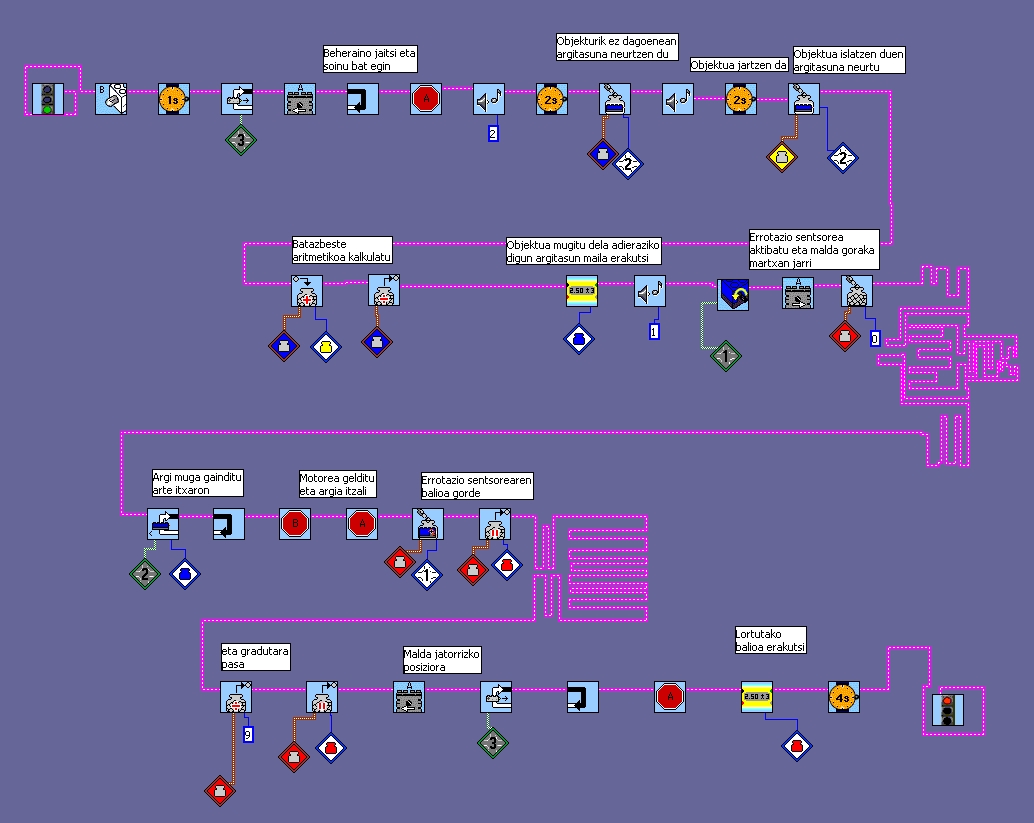This screenshot has height=823, width=1034.
Task: Select the jump arrow block under 'Beheraino jaitsi eta'
Action: point(363,99)
